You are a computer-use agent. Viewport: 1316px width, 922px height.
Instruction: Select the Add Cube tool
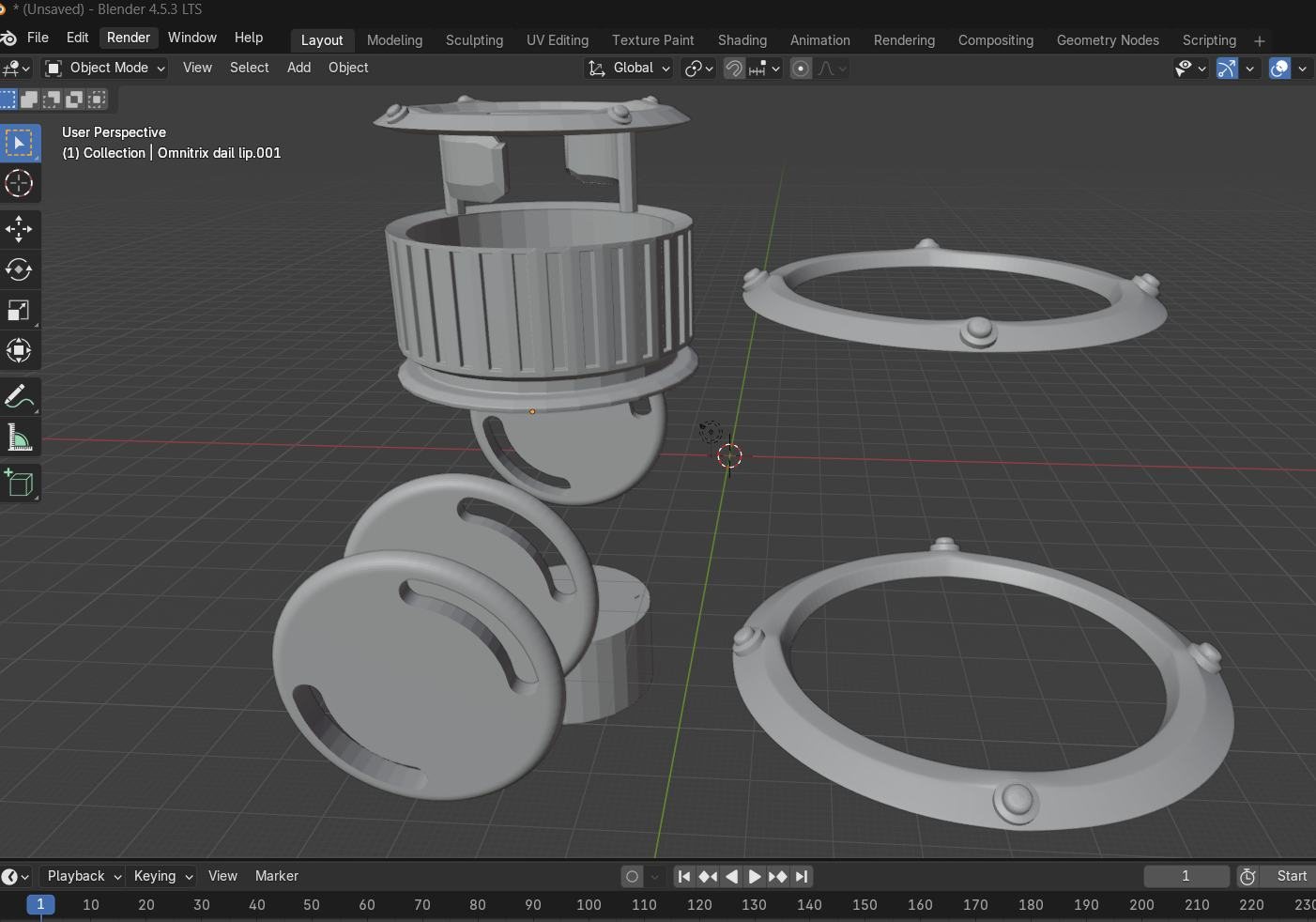pyautogui.click(x=19, y=483)
